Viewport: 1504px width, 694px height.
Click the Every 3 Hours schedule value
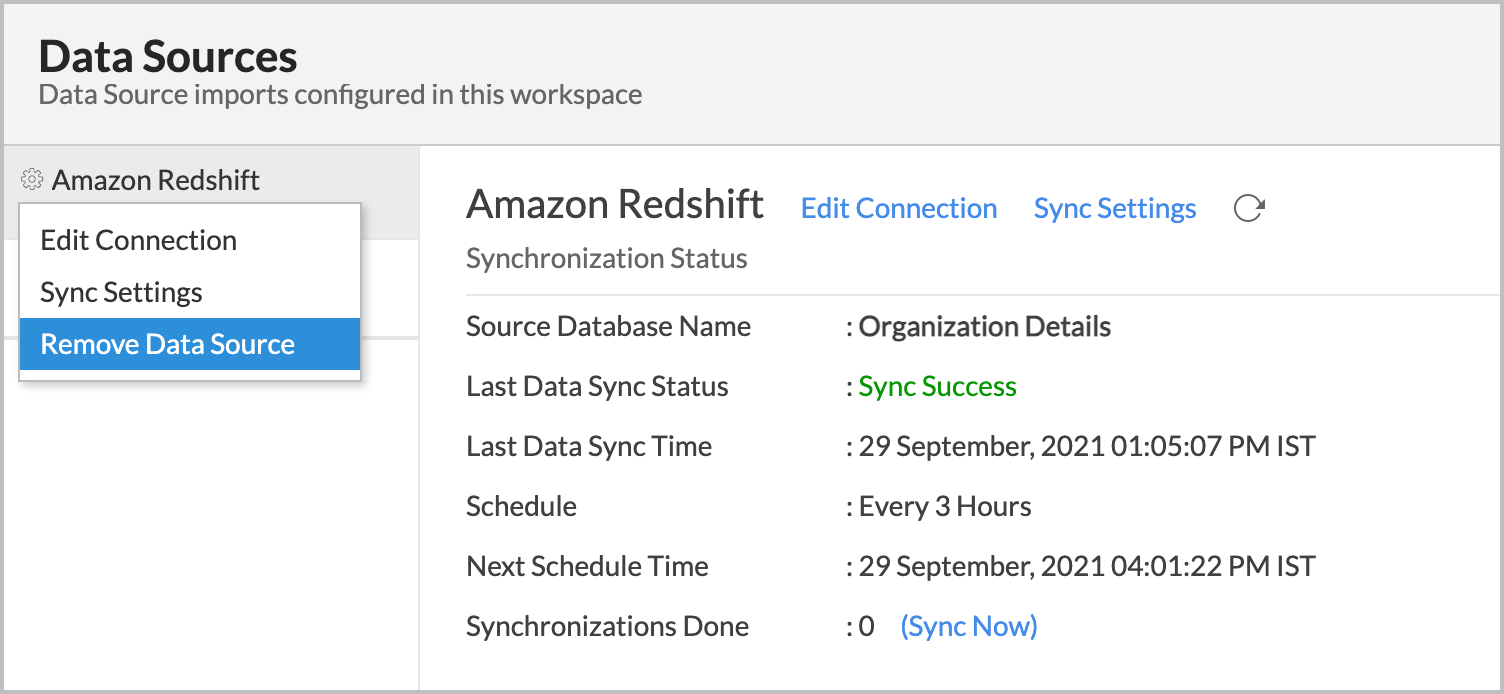click(945, 506)
